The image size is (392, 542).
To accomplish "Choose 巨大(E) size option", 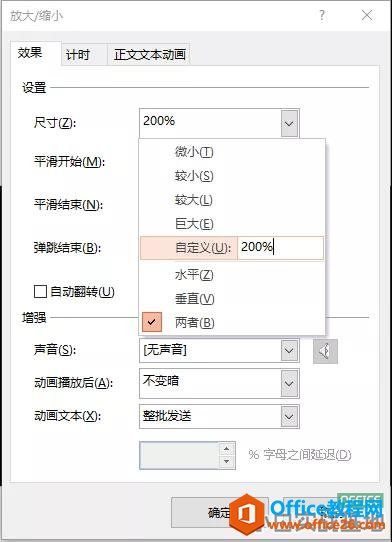I will (232, 224).
